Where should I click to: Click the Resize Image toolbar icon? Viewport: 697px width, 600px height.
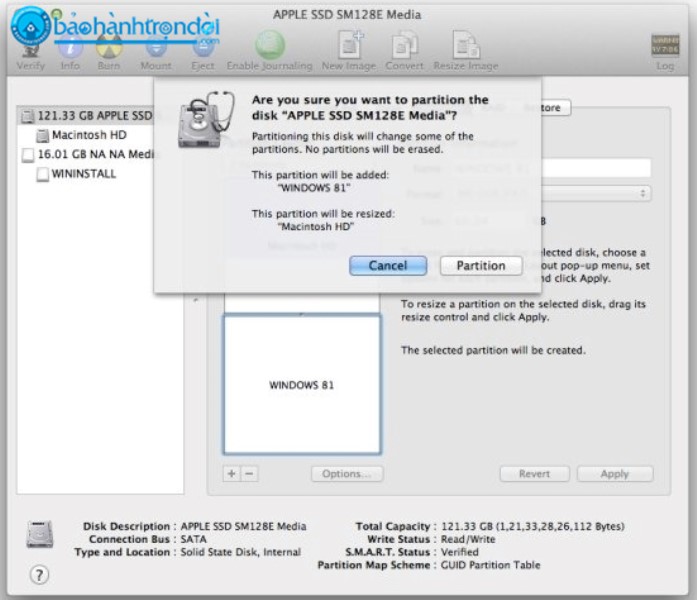tap(466, 44)
